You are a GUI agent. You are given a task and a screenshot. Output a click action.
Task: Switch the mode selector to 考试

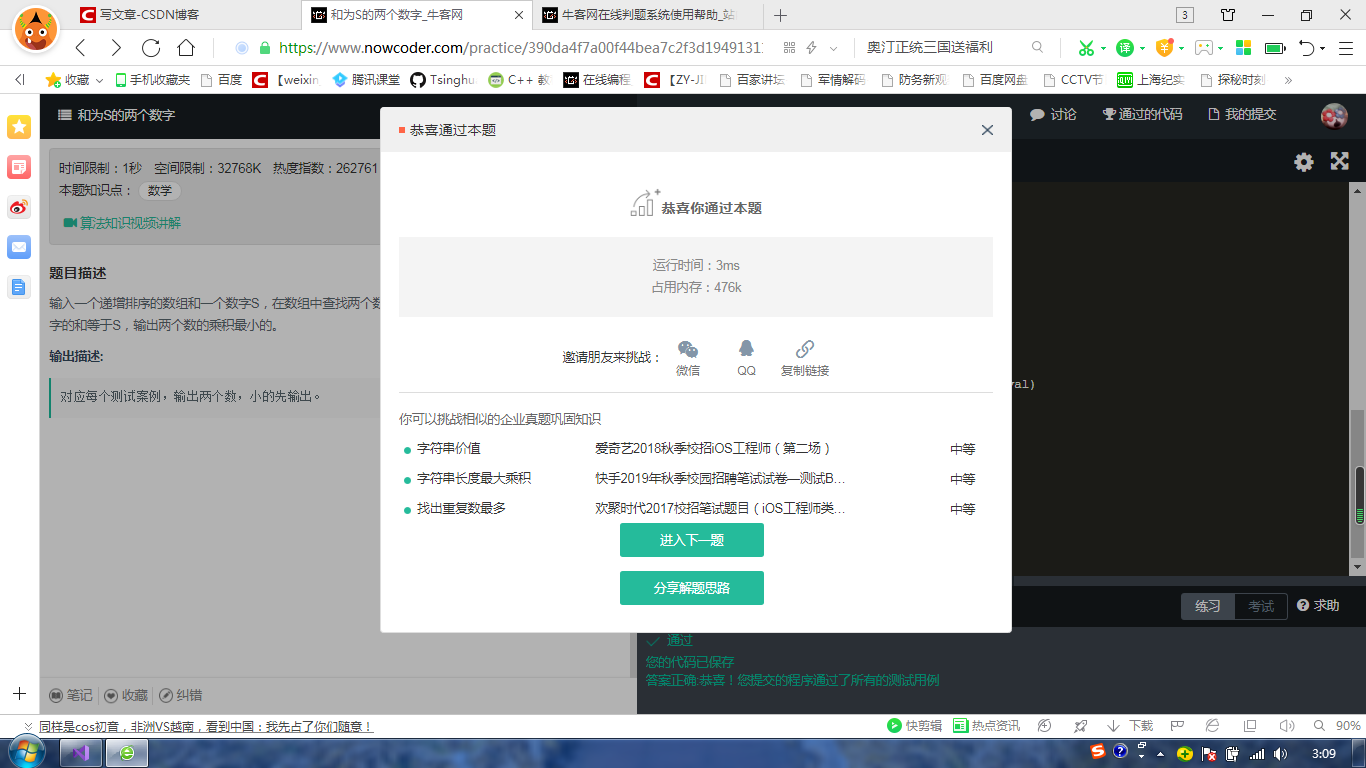[x=1259, y=605]
